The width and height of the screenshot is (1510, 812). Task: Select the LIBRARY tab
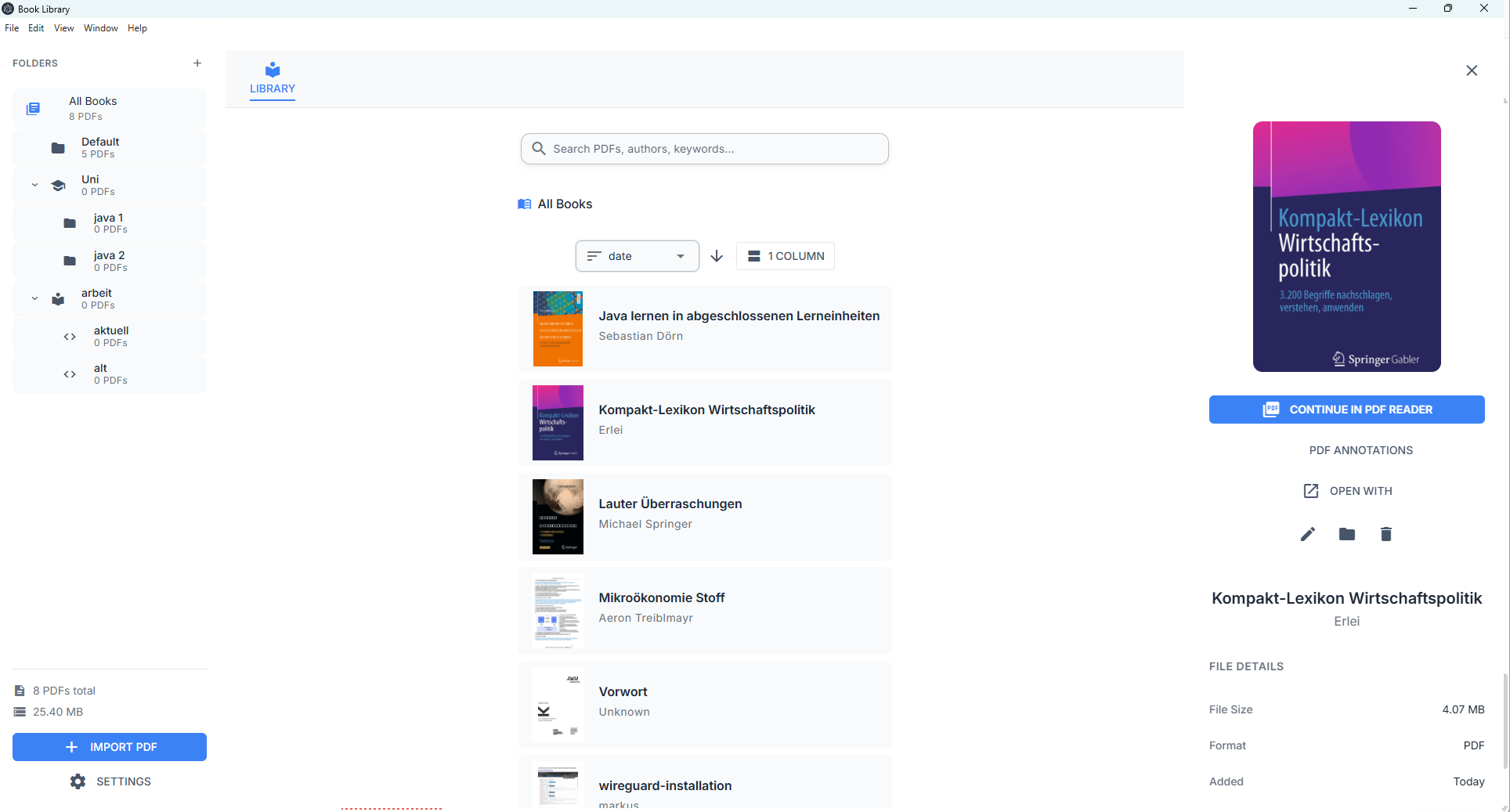pyautogui.click(x=272, y=78)
